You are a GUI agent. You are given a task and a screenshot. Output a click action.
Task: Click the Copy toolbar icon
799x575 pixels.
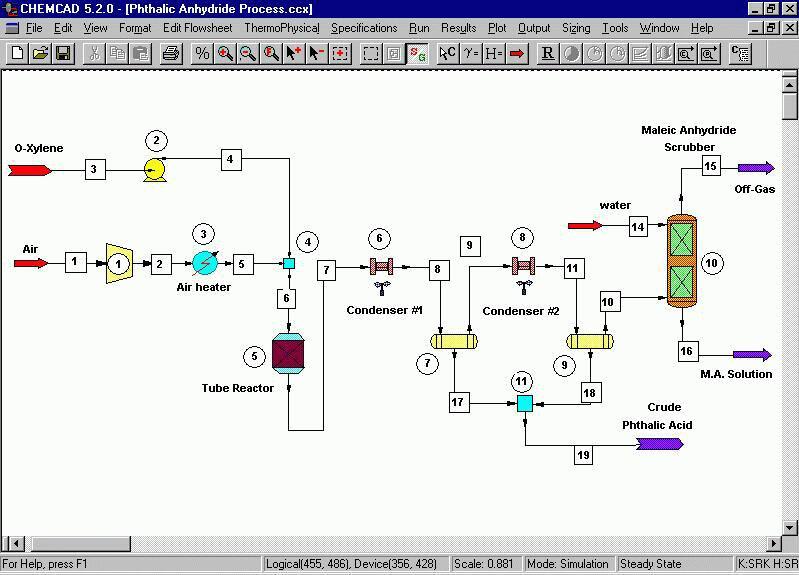point(118,53)
